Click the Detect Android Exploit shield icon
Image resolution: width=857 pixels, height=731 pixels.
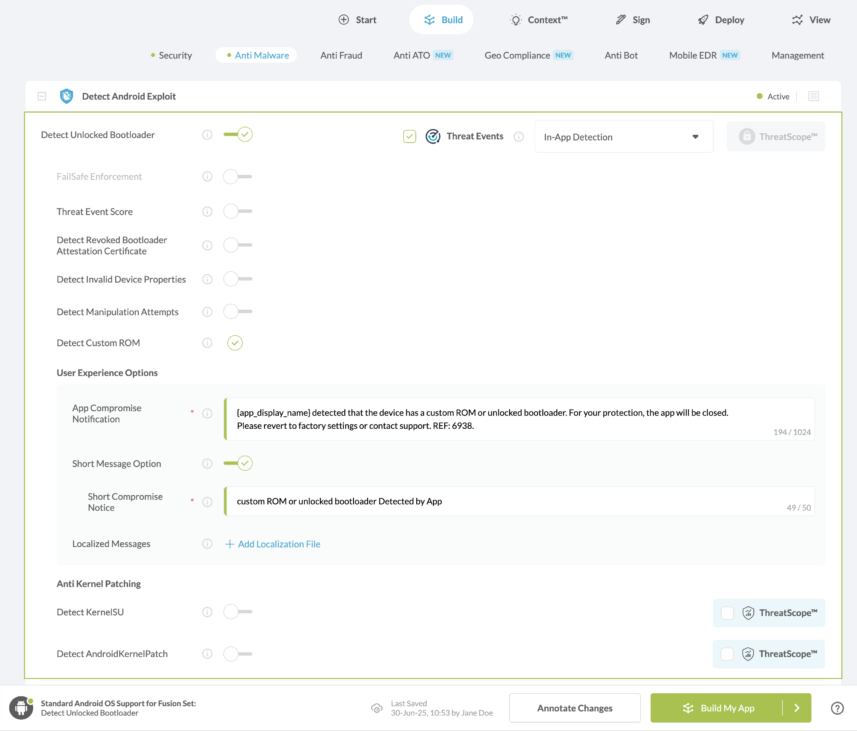click(67, 96)
